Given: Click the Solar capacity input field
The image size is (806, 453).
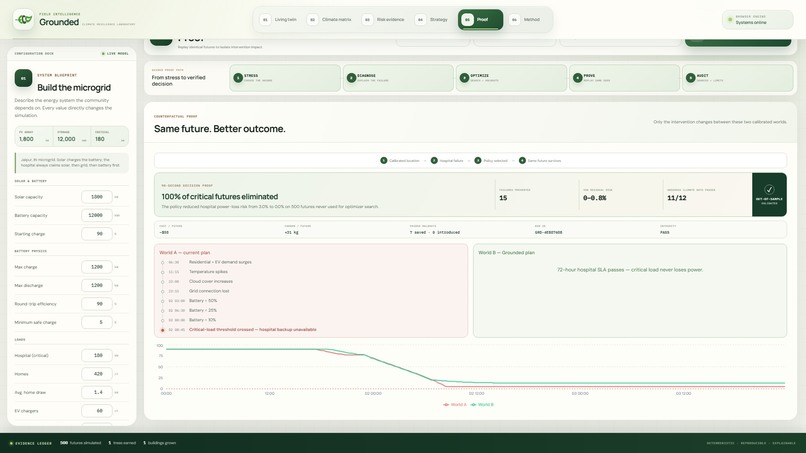Looking at the screenshot, I should [x=97, y=197].
